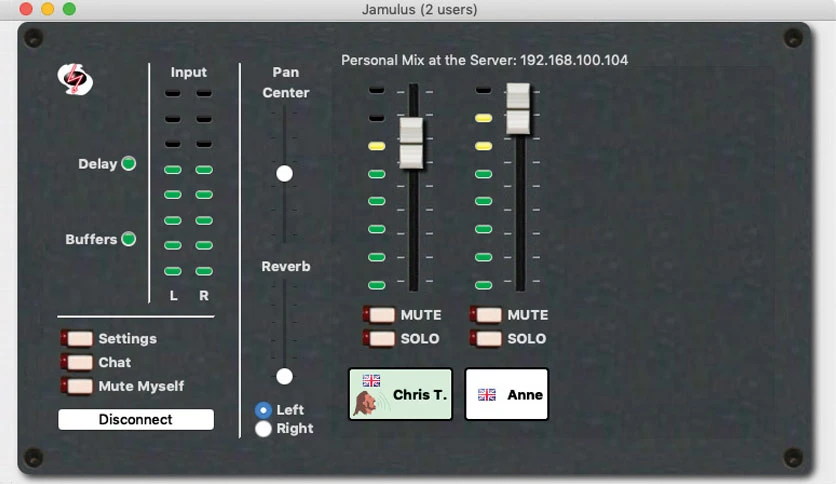Click the Buffers label
The height and width of the screenshot is (484, 836).
[91, 239]
